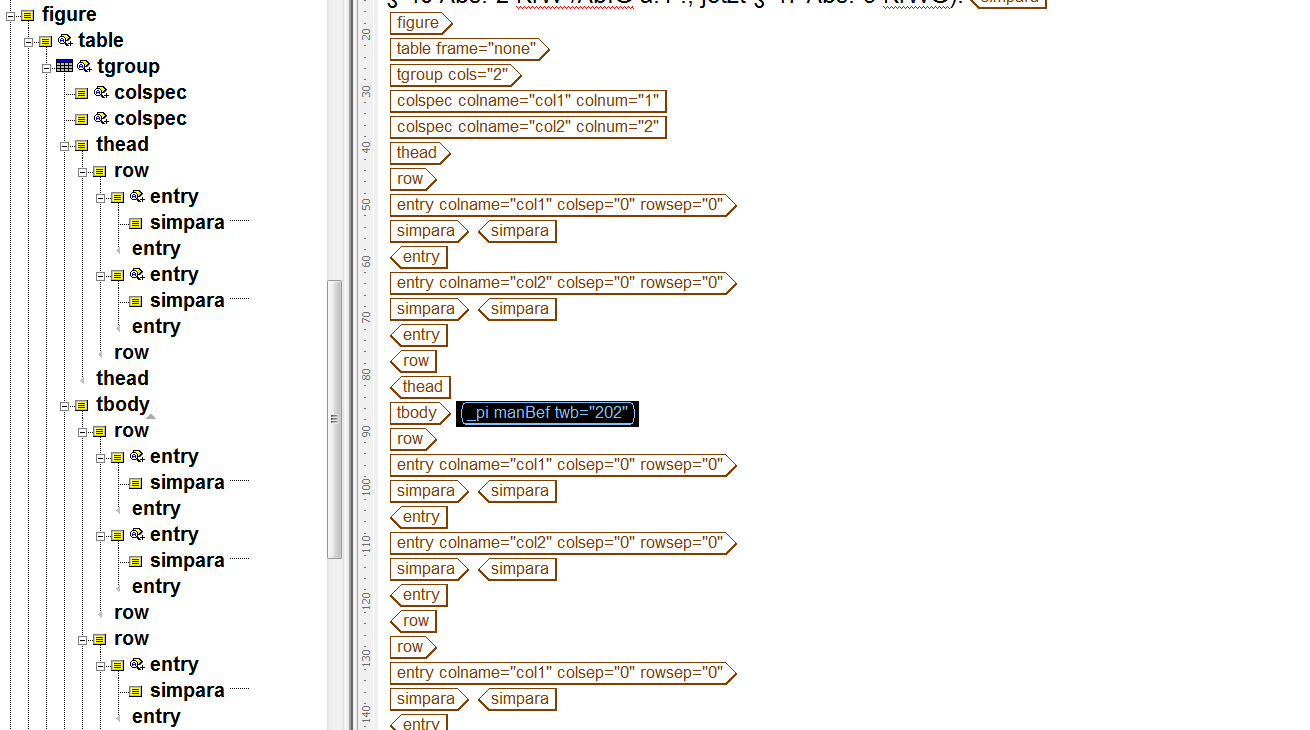Click the colspec colname="col1" tag pill
1310x730 pixels.
point(528,100)
